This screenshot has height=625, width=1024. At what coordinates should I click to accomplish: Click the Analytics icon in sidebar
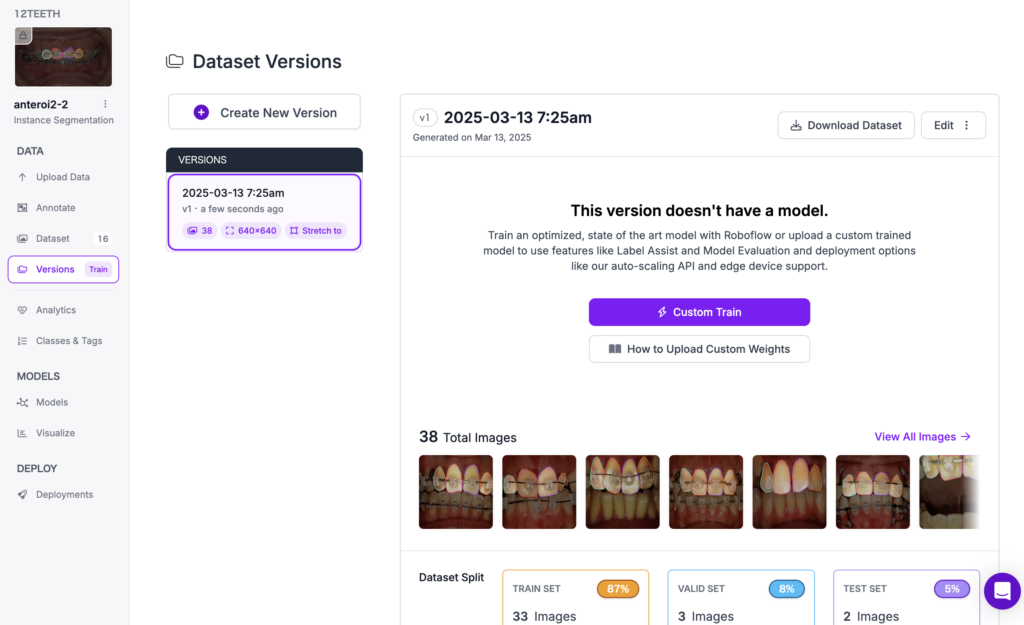(x=23, y=310)
